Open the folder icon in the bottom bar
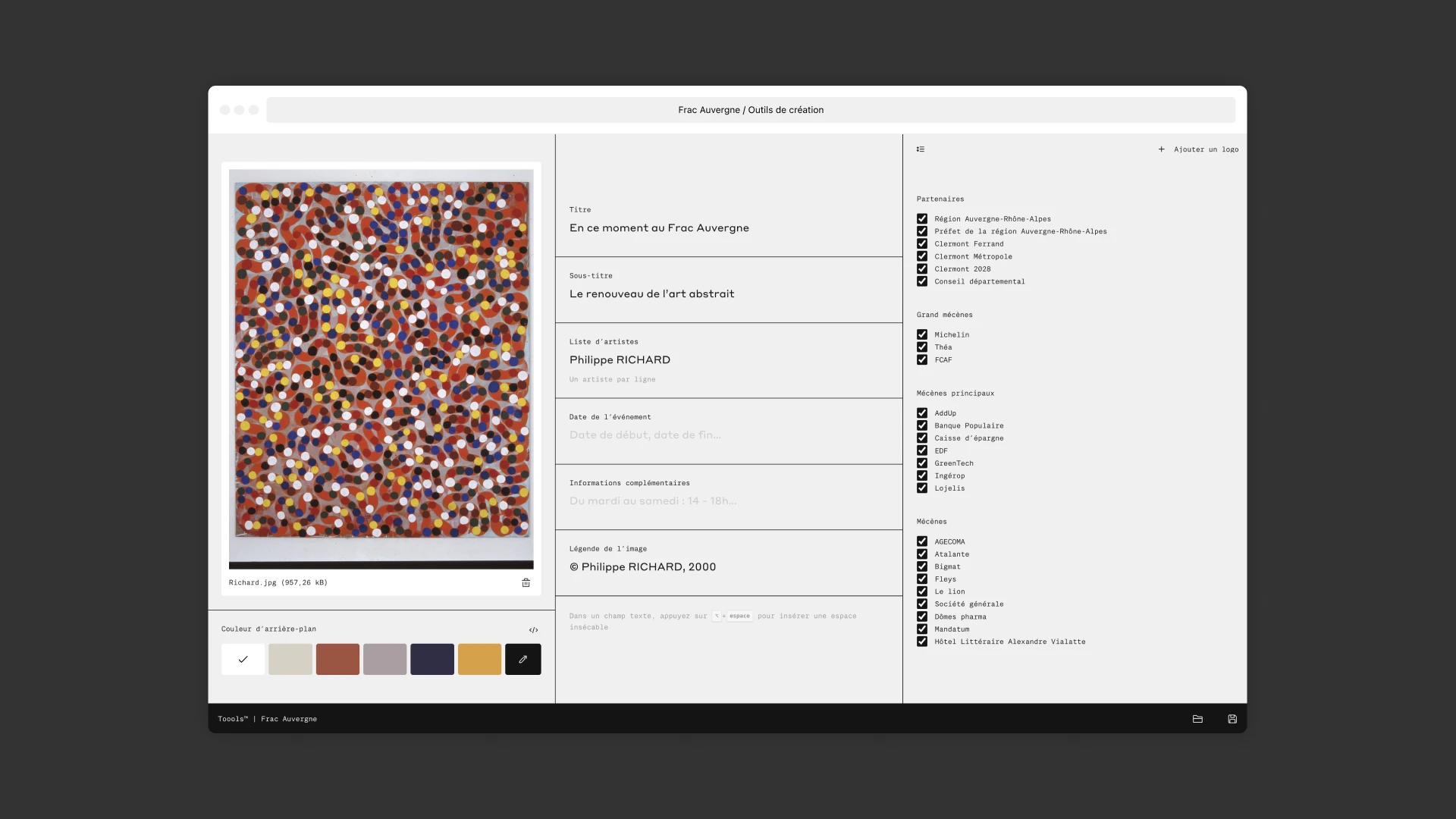 click(1197, 719)
